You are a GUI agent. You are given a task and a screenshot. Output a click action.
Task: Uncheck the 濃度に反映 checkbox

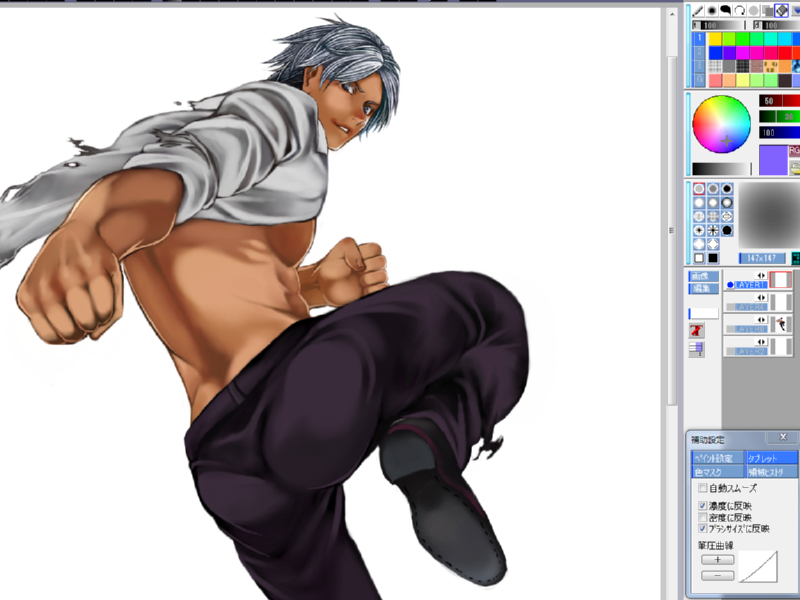703,506
